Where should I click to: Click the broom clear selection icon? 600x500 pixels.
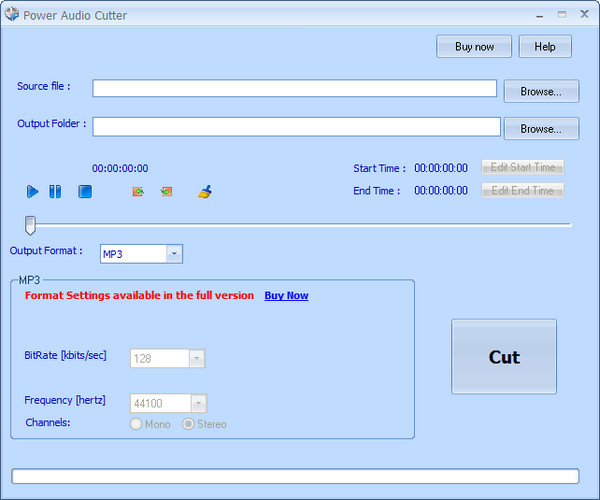pyautogui.click(x=205, y=191)
